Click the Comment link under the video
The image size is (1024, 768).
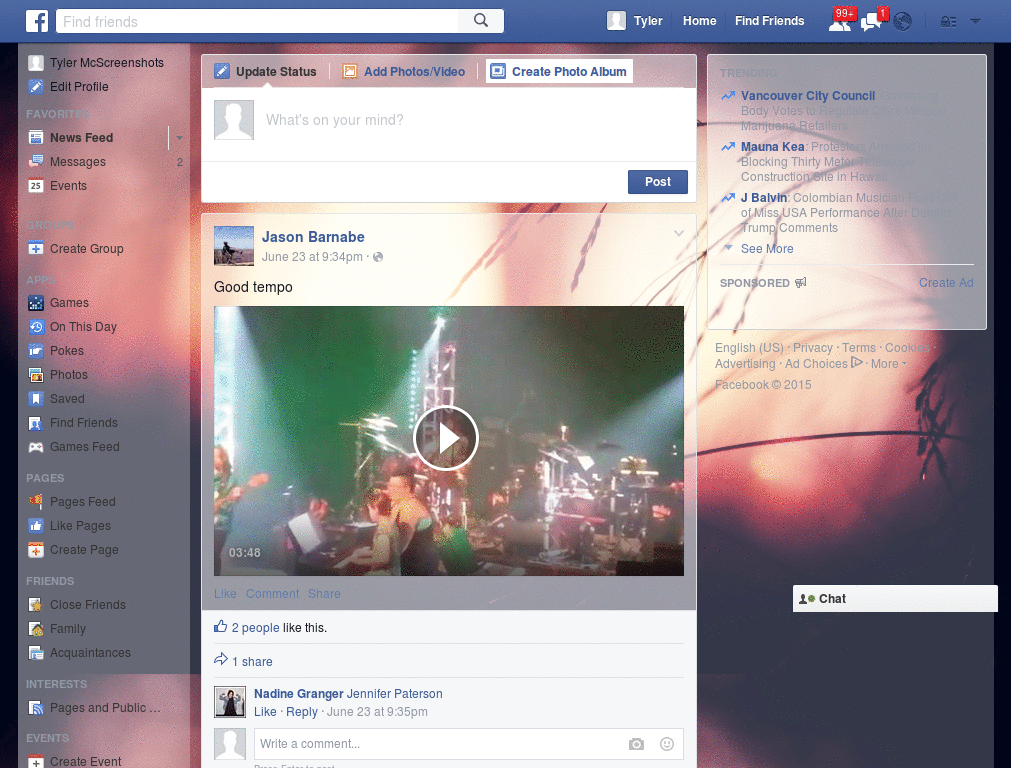coord(272,594)
